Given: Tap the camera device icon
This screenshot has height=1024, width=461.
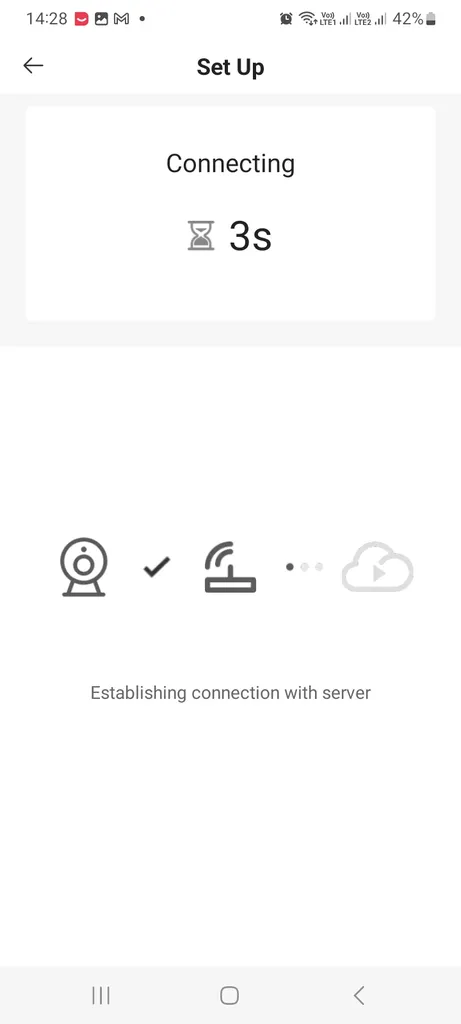Looking at the screenshot, I should click(84, 567).
